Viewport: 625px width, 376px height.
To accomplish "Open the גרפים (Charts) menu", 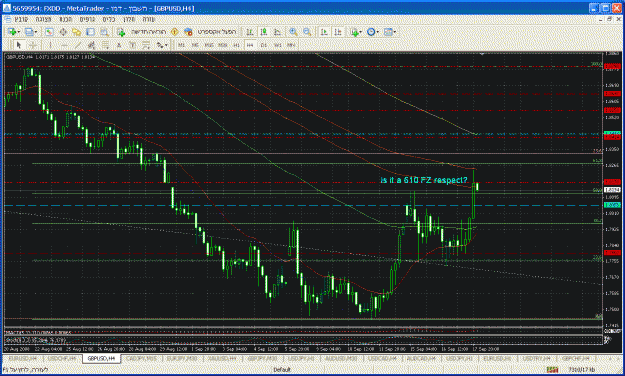I will 87,19.
